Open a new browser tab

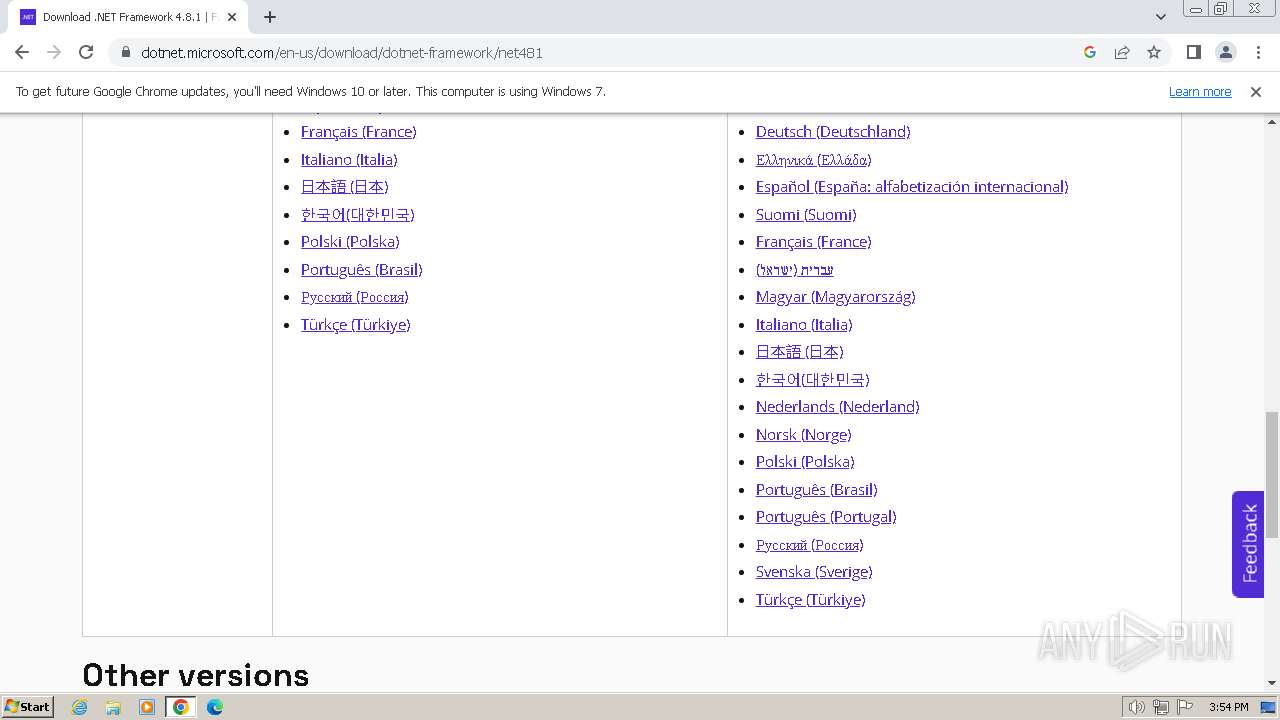270,17
